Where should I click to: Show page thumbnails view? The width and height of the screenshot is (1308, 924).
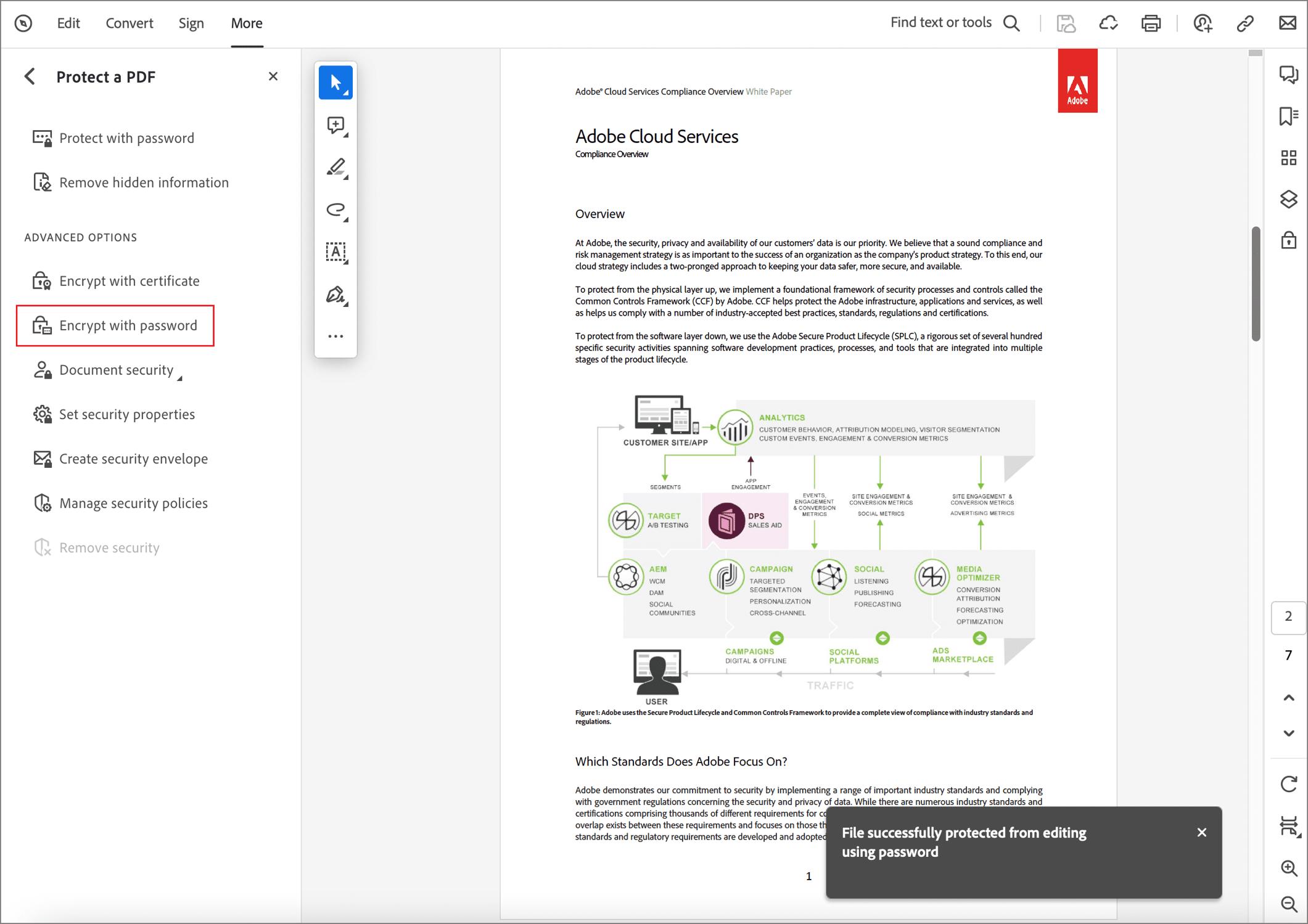click(1288, 158)
